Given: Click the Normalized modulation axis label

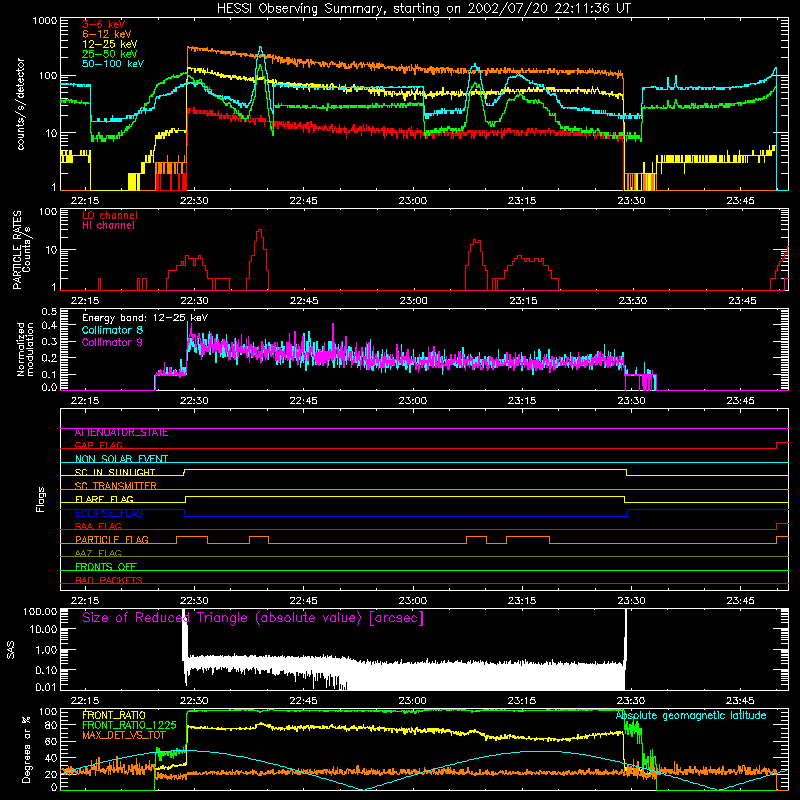Looking at the screenshot, I should pos(25,349).
